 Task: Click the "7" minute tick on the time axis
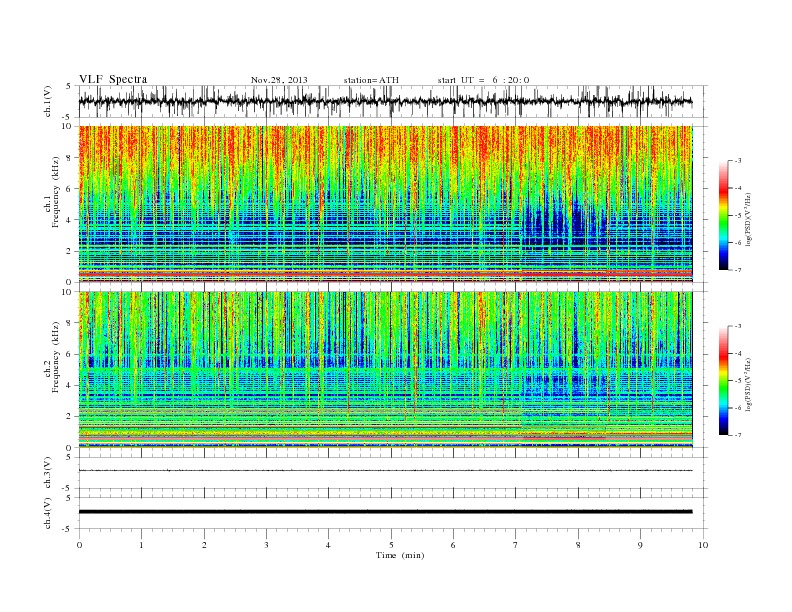click(516, 545)
